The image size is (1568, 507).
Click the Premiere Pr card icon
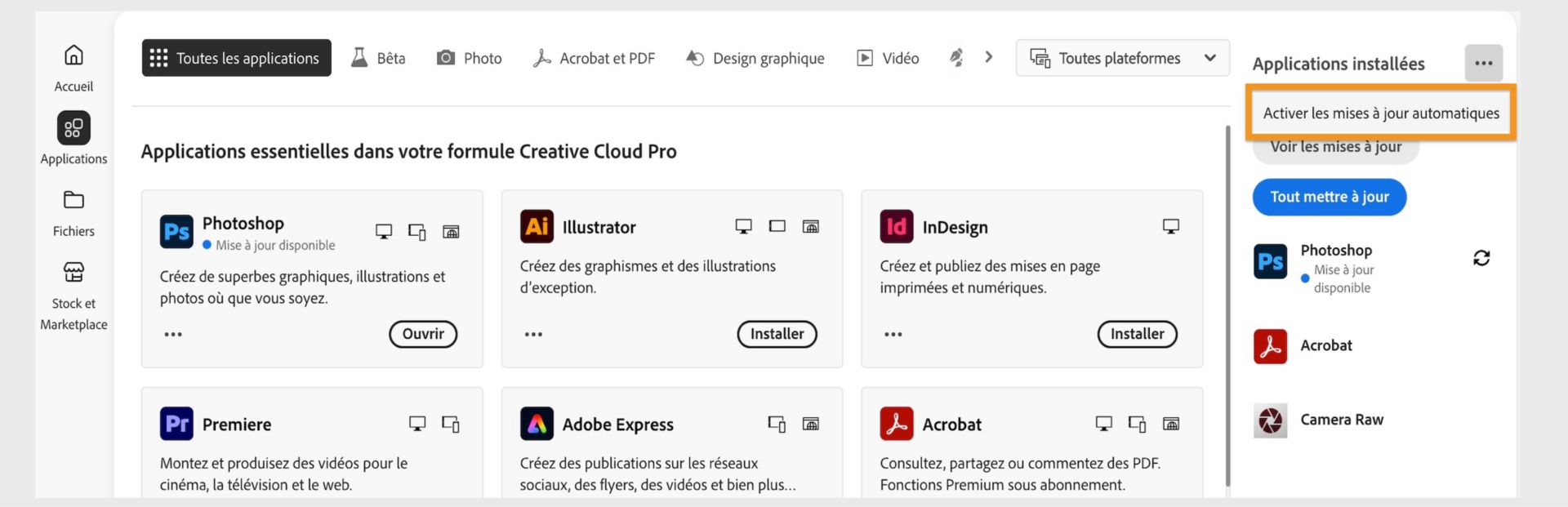(176, 424)
